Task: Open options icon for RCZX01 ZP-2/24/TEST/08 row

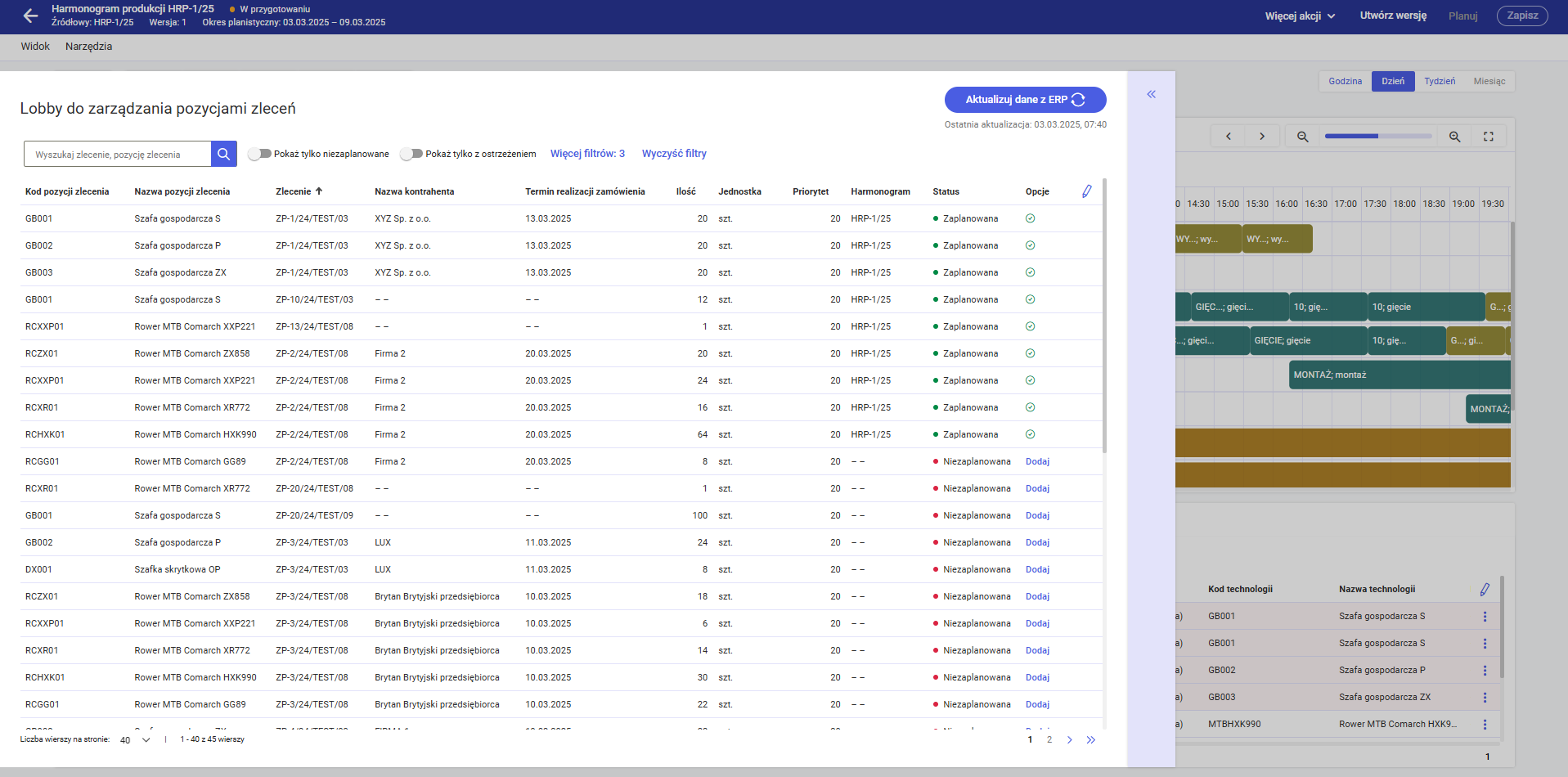Action: point(1030,353)
